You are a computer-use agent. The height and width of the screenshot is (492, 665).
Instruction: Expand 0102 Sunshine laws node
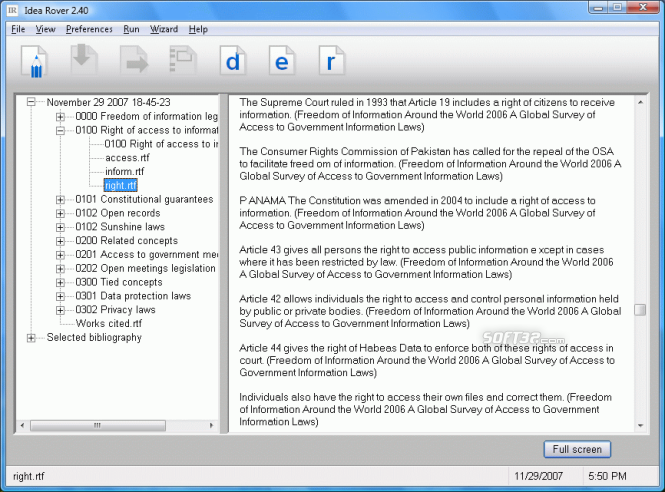pyautogui.click(x=60, y=227)
